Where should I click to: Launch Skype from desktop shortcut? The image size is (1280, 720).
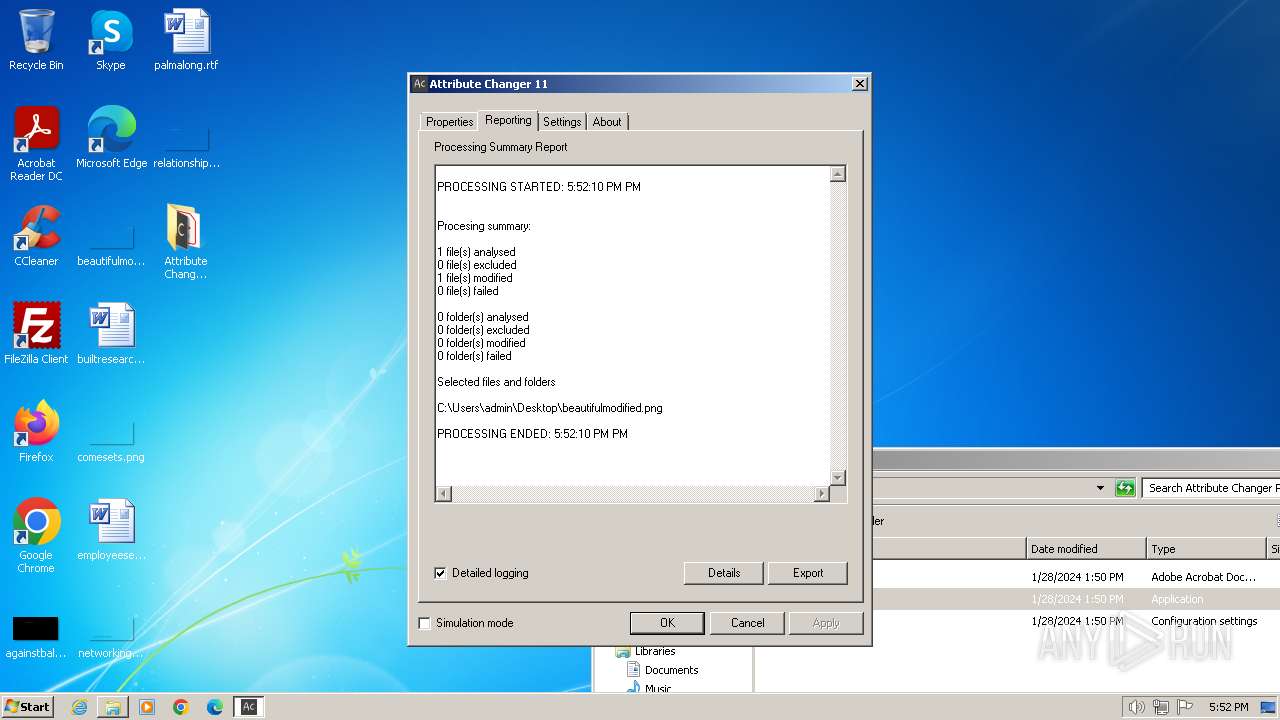pos(111,40)
